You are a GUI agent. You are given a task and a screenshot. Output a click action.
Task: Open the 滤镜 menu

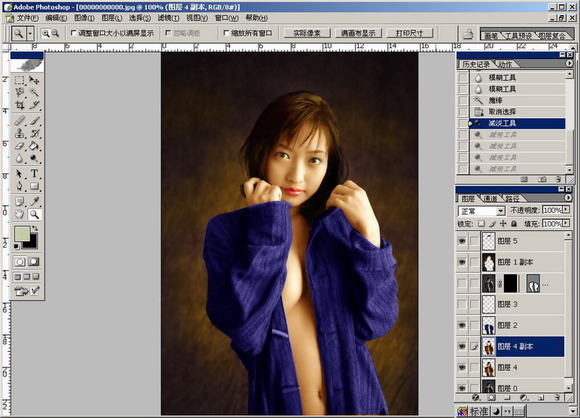pos(168,18)
